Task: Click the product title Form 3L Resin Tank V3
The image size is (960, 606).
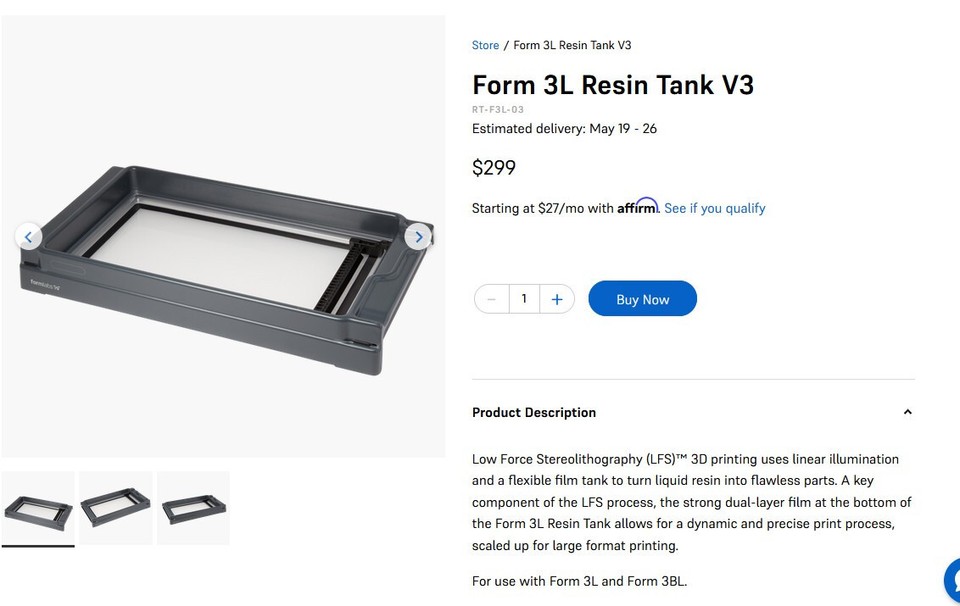Action: point(613,85)
